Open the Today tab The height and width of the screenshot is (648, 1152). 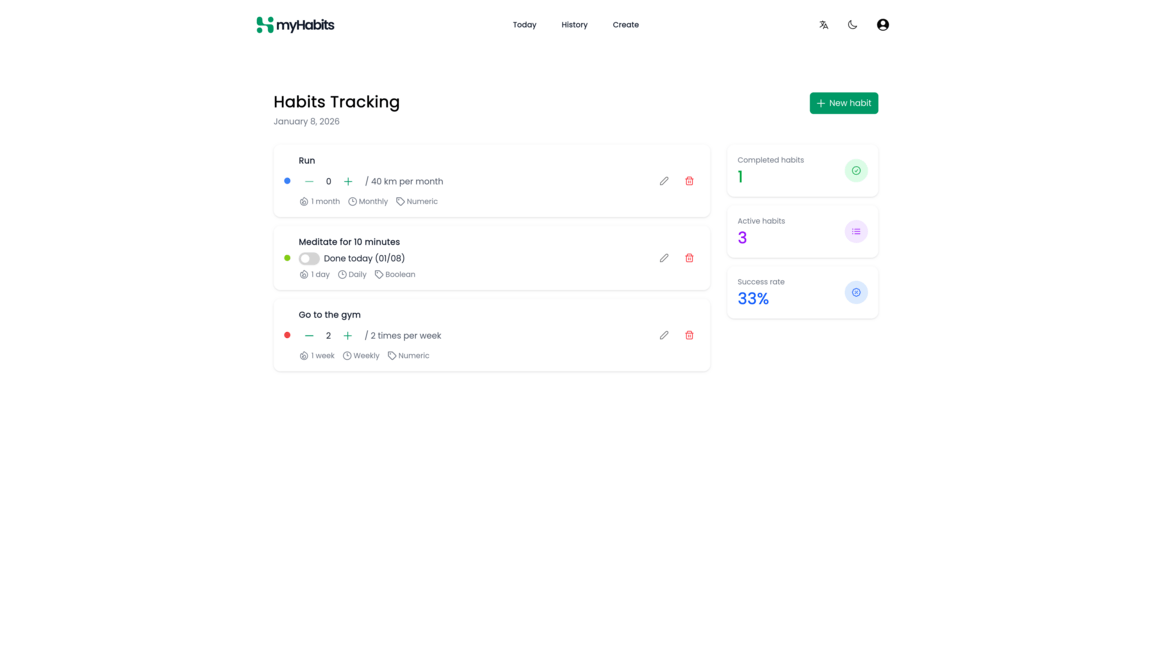point(524,25)
